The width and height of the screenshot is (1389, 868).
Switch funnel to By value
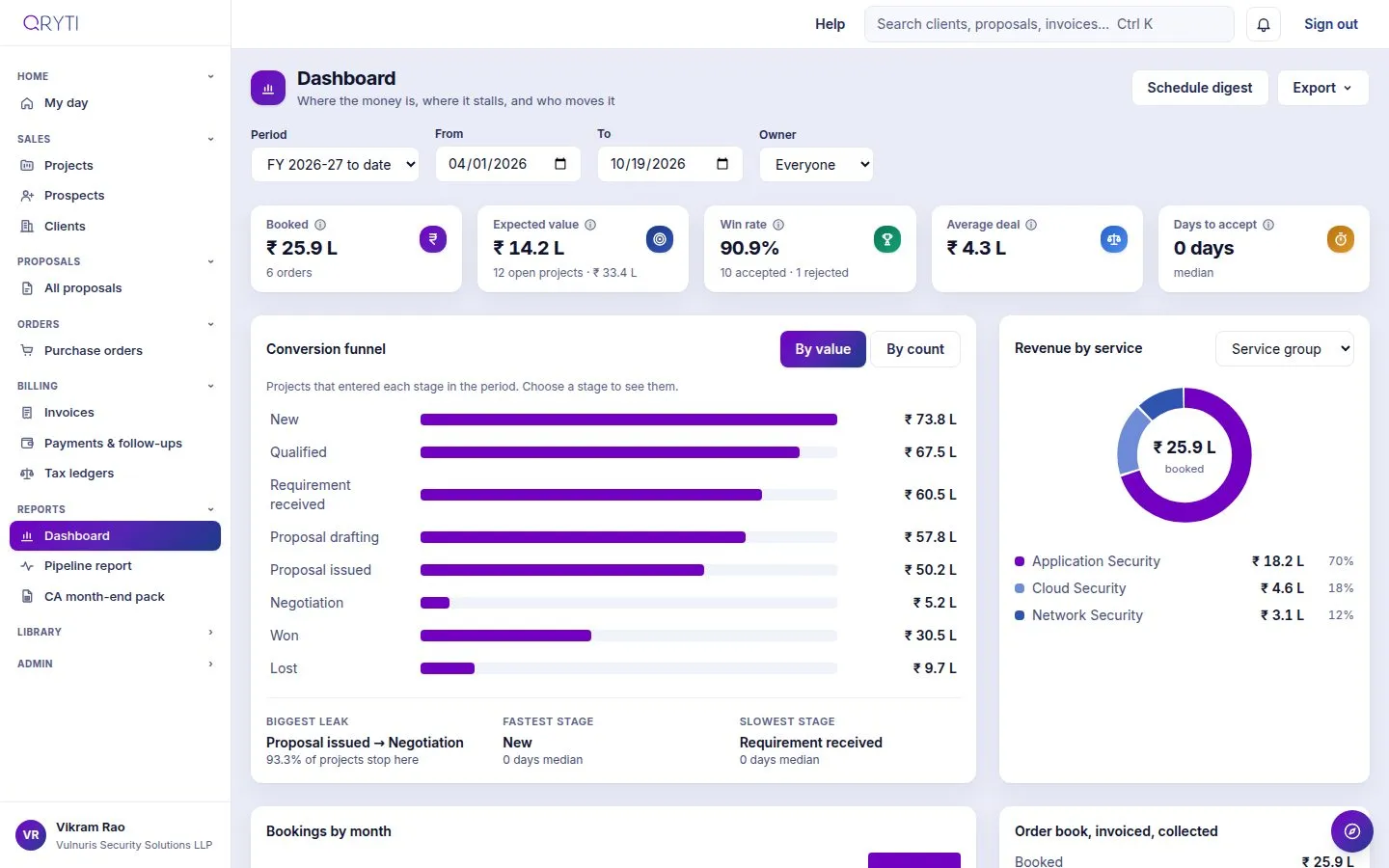pyautogui.click(x=823, y=349)
